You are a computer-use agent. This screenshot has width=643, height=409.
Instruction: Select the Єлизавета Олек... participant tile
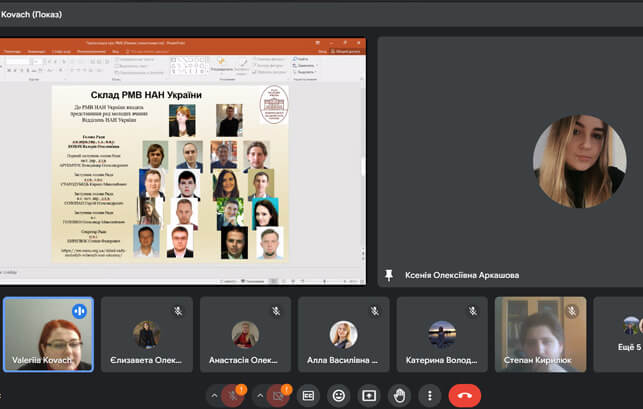pos(147,335)
